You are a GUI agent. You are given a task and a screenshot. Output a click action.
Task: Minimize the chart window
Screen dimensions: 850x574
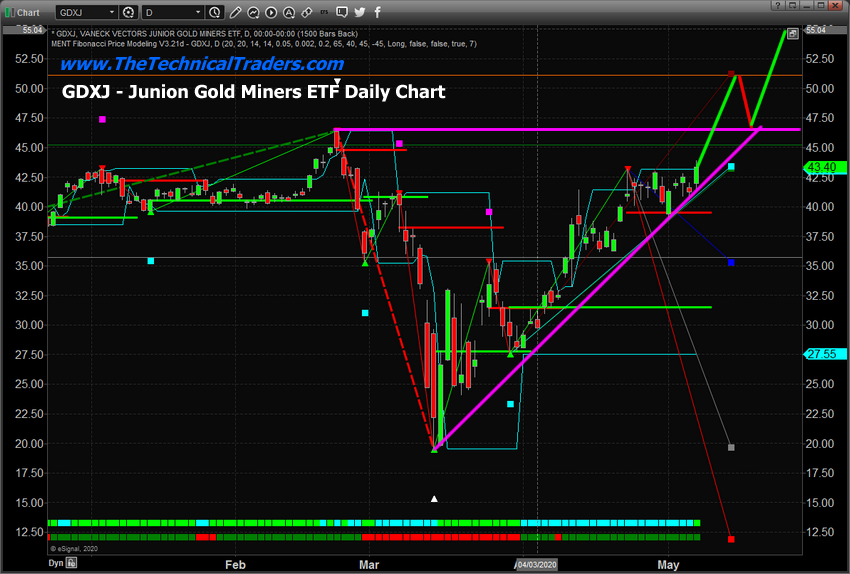pyautogui.click(x=807, y=5)
